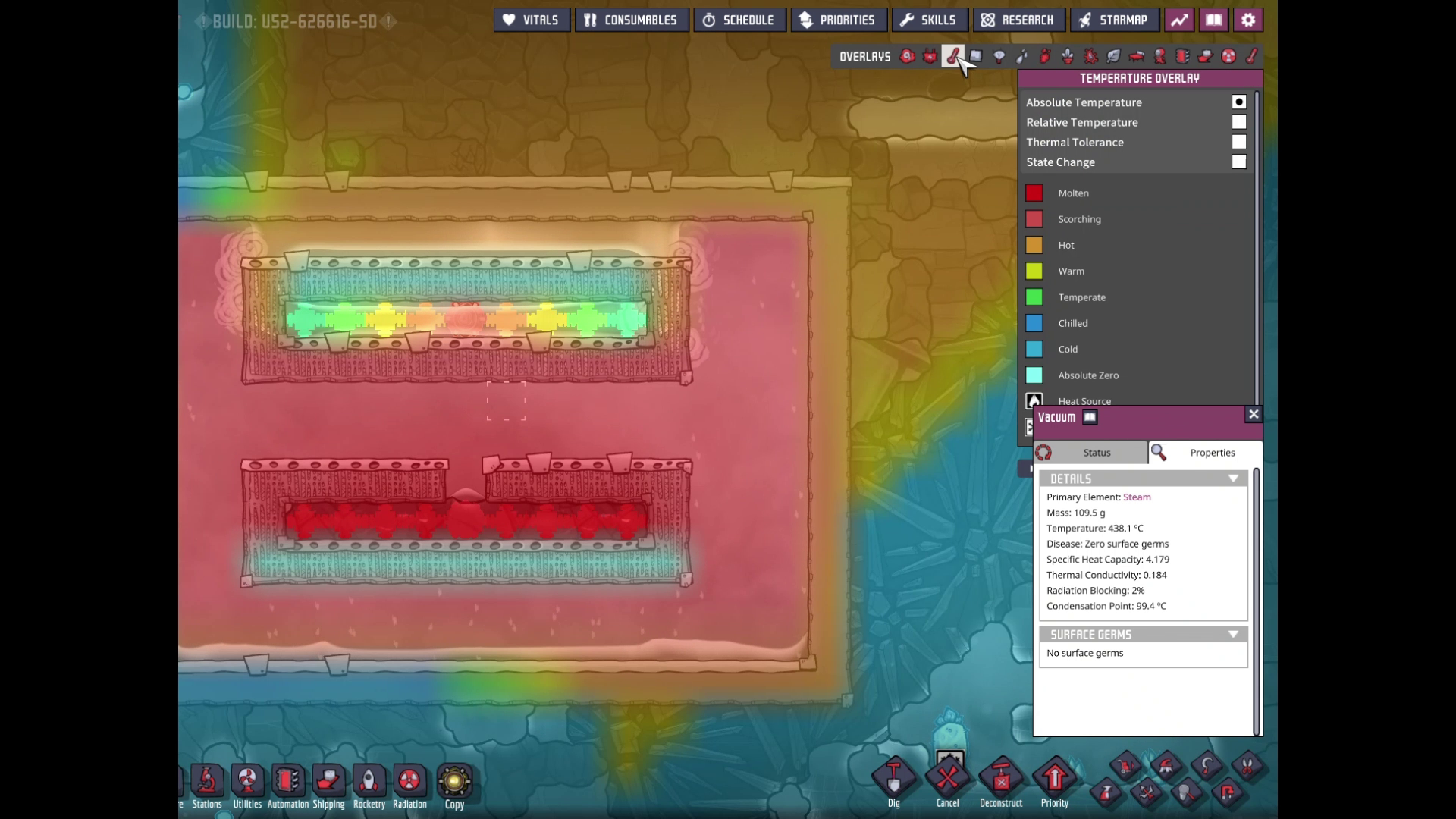This screenshot has width=1456, height=819.
Task: Open the database book icon in top bar
Action: (1214, 20)
